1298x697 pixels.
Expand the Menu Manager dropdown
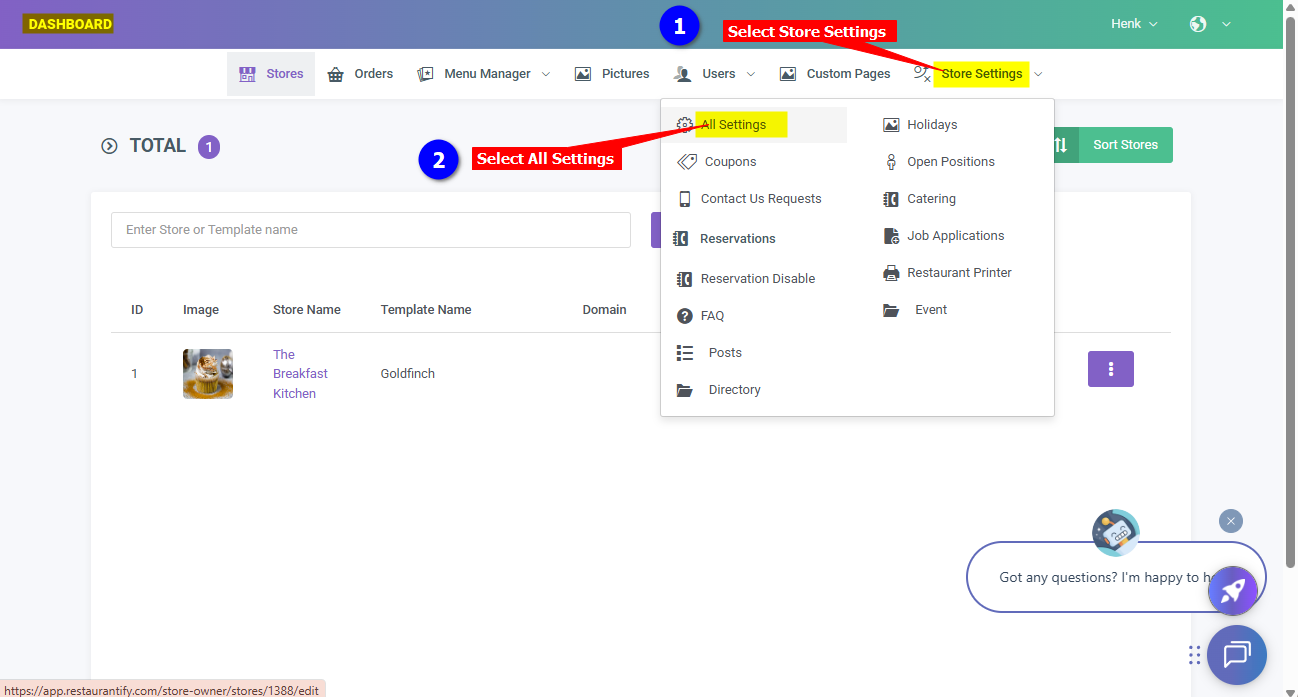(546, 74)
